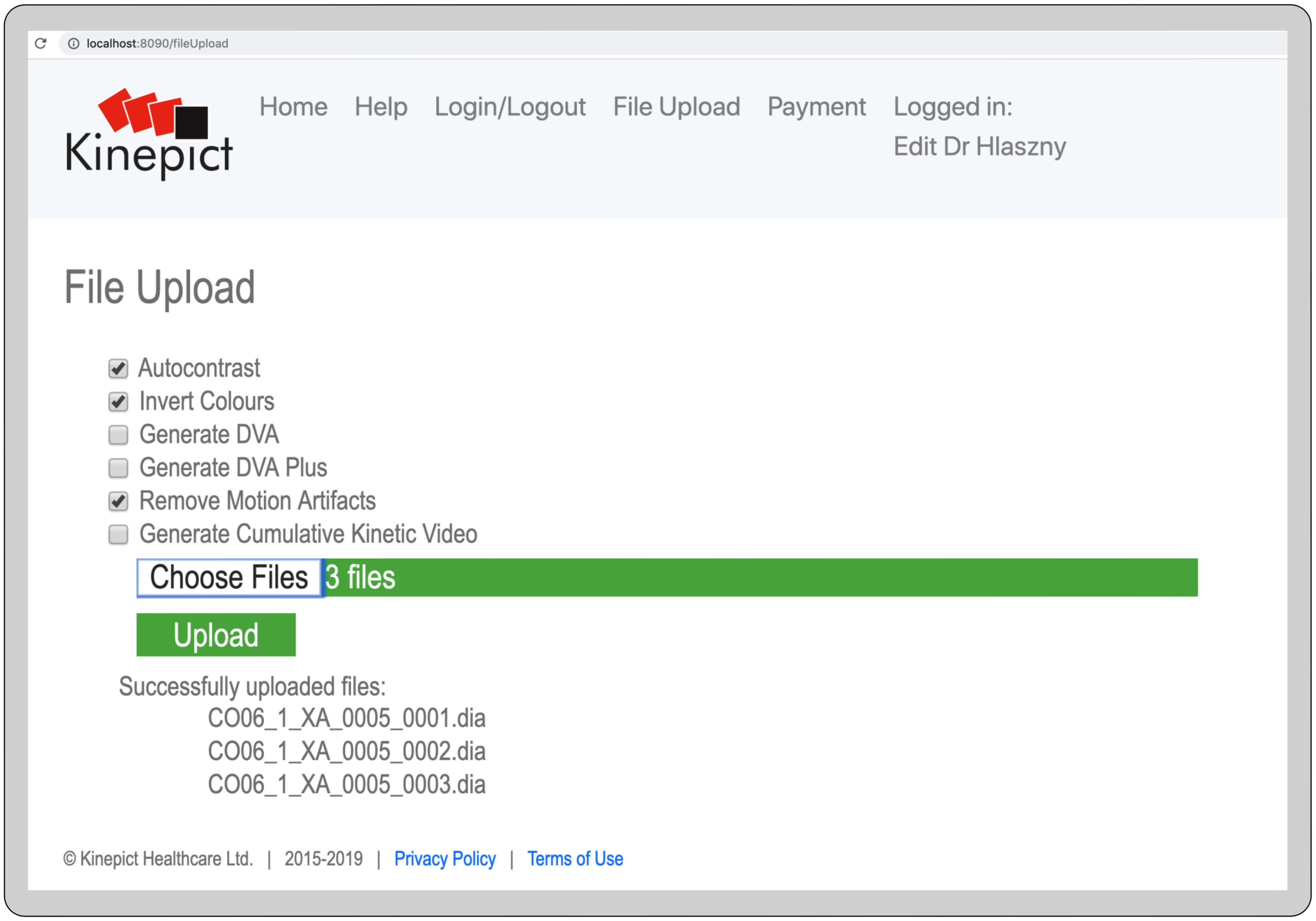Click the browser reload icon
Viewport: 1316px width, 921px height.
tap(41, 44)
